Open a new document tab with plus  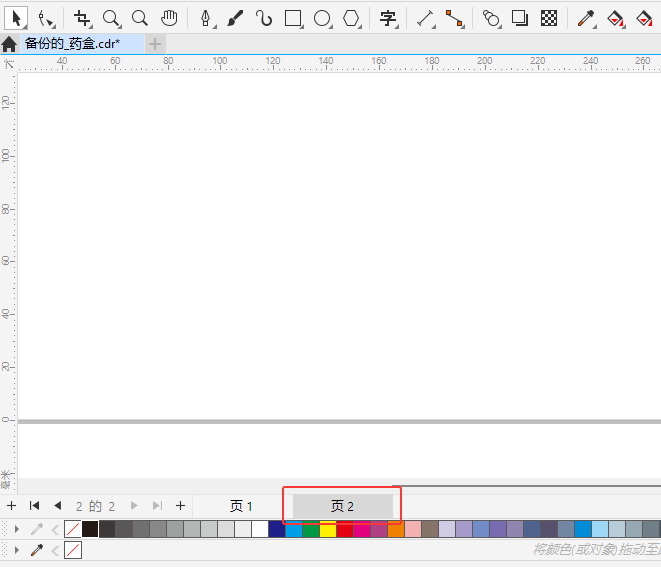click(155, 44)
